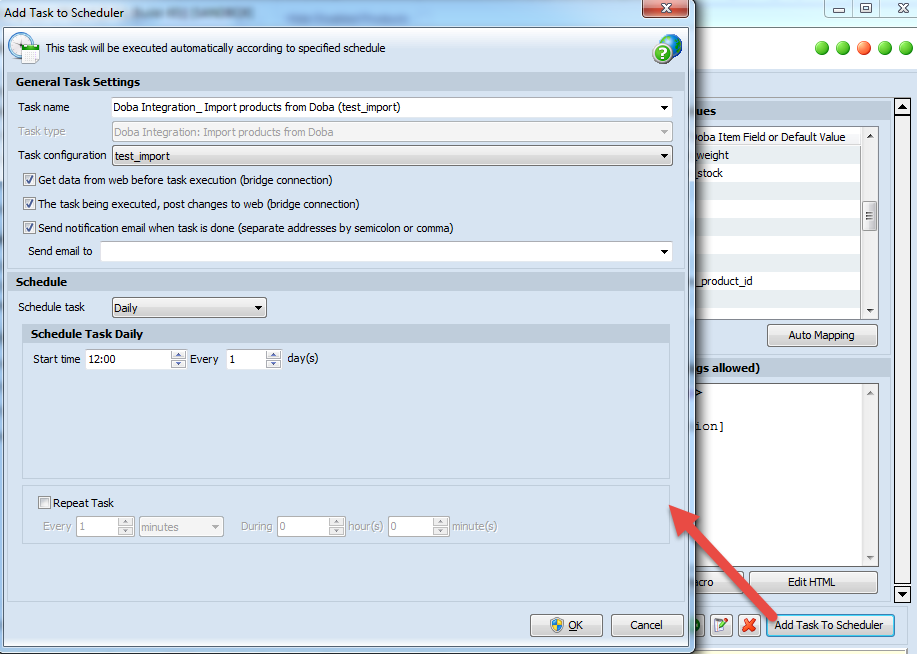Viewport: 917px width, 654px height.
Task: Click Edit HTML button in background window
Action: (812, 582)
